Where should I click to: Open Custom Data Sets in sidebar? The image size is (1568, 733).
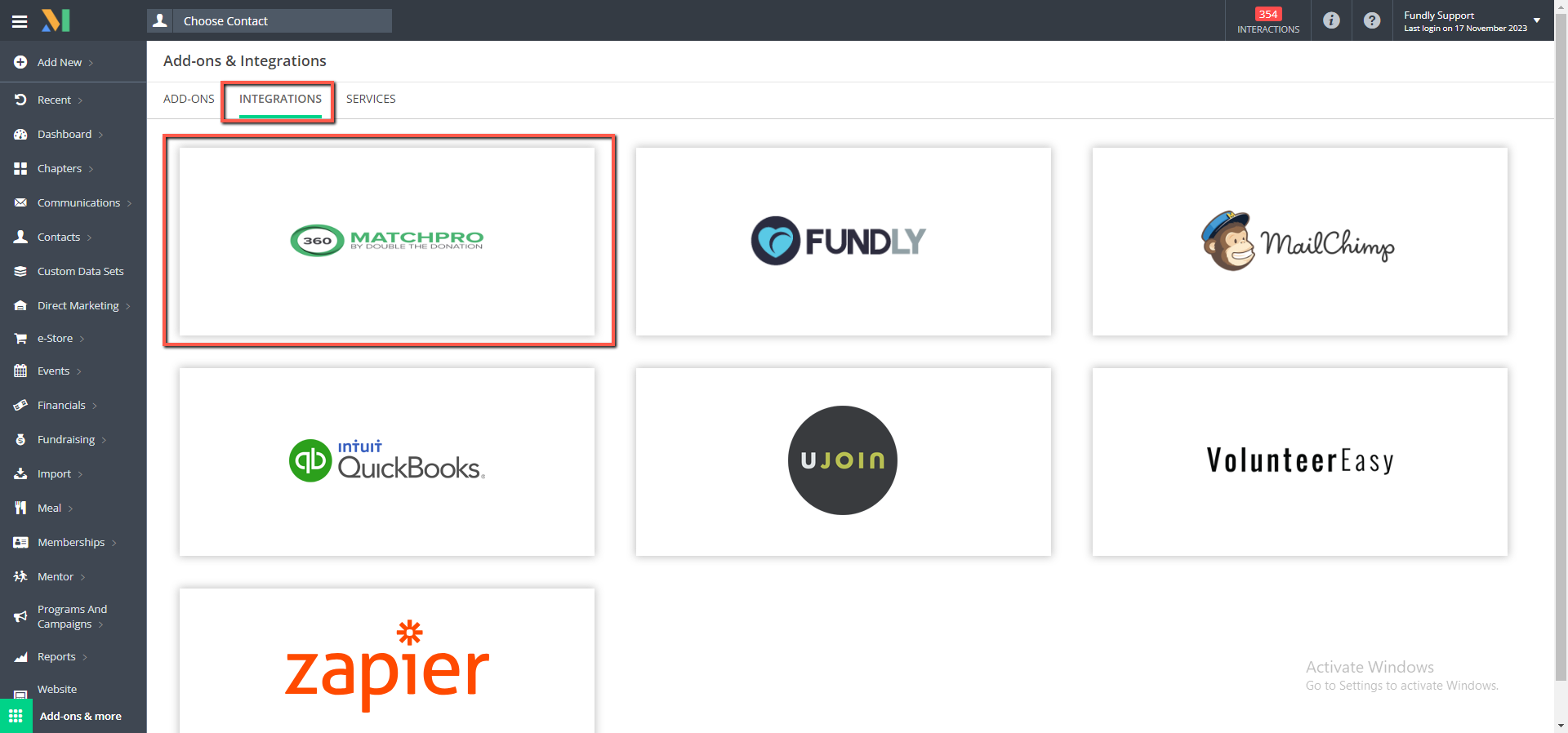point(80,271)
